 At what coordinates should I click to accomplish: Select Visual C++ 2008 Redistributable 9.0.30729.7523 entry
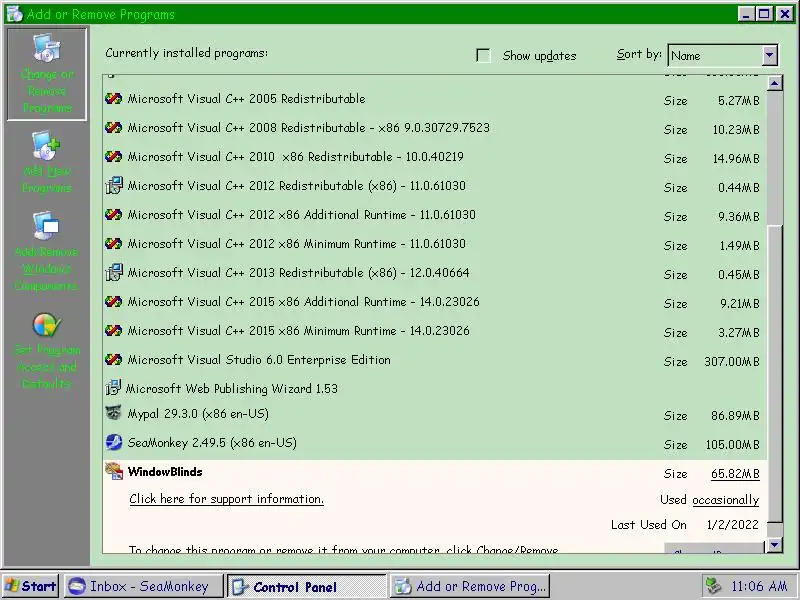coord(434,128)
